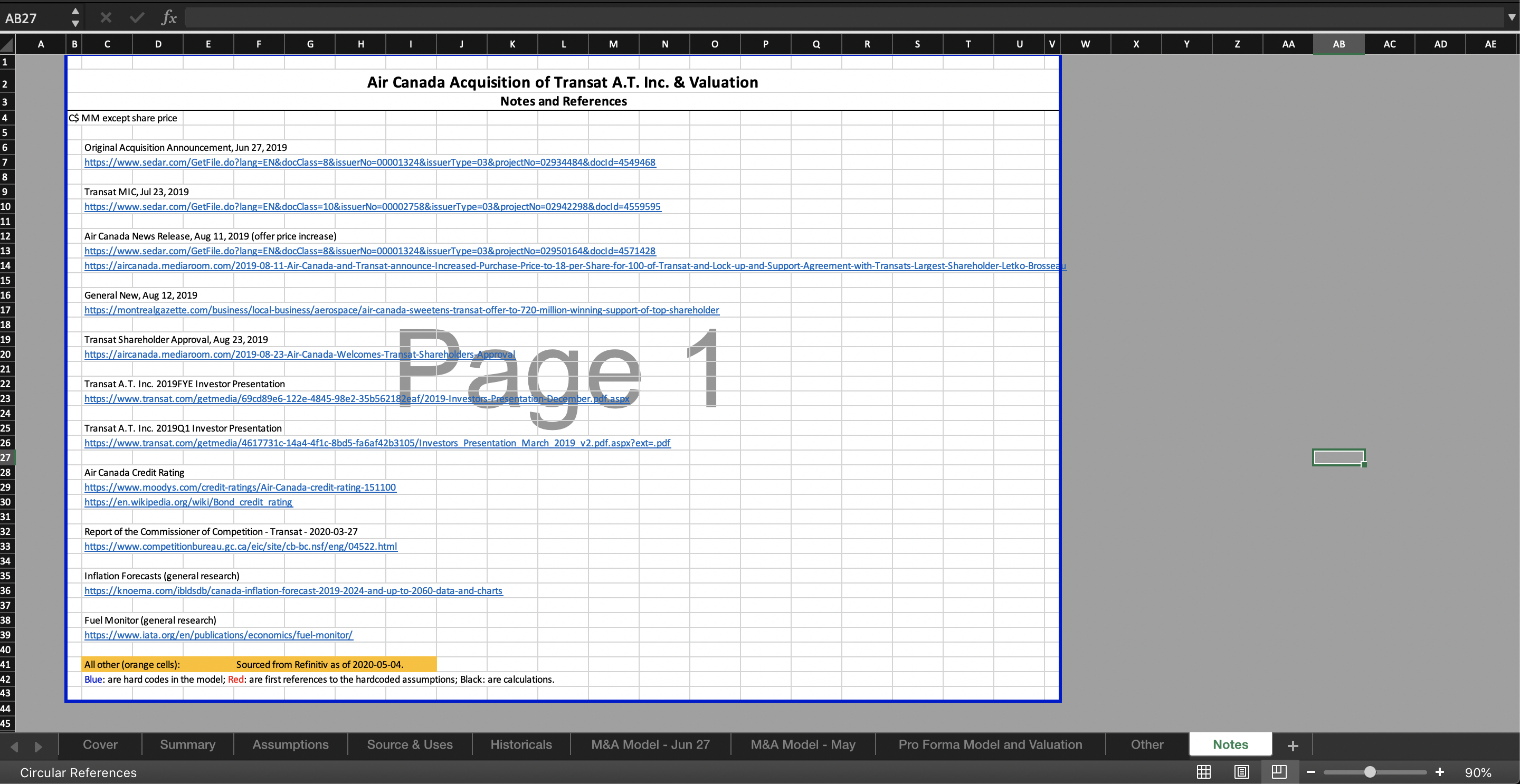
Task: Open the Original Acquisition Announcement sedar link
Action: pyautogui.click(x=370, y=162)
